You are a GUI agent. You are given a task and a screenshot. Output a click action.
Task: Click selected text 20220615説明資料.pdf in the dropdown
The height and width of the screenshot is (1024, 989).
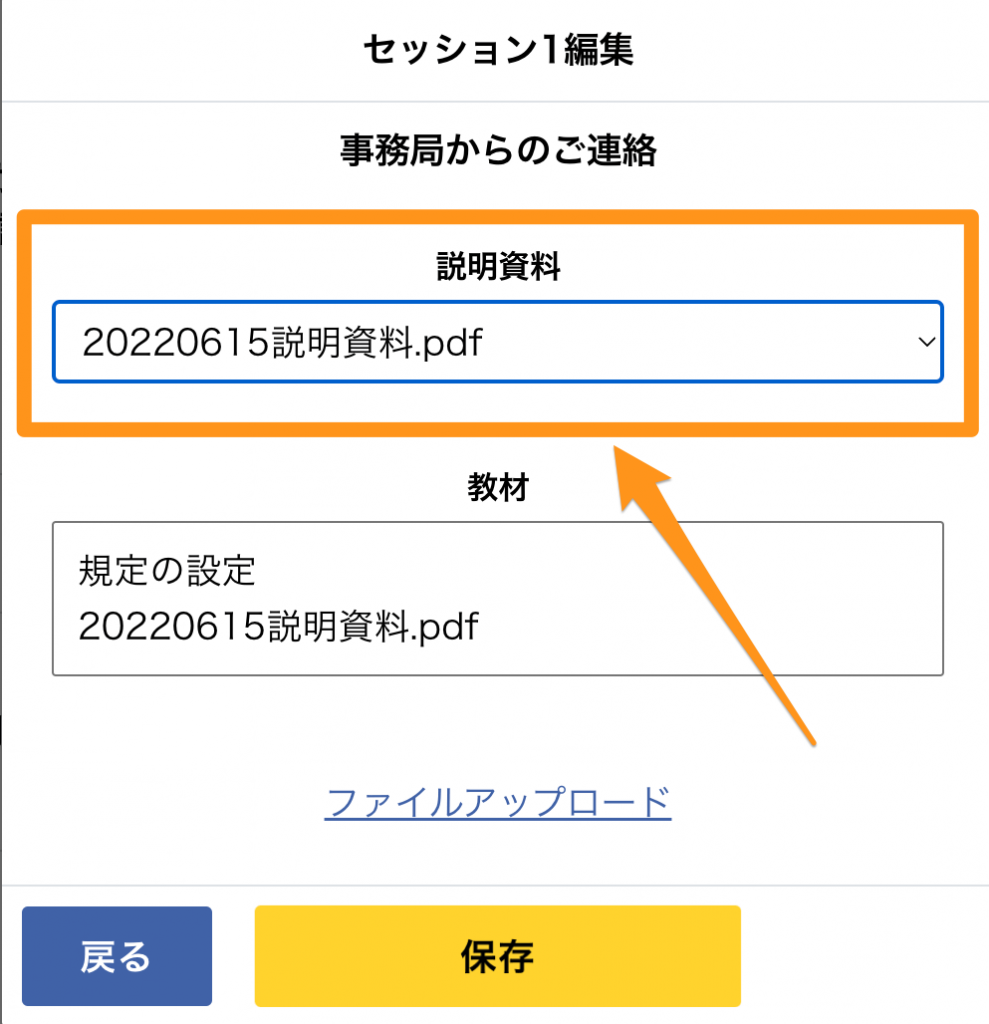(282, 342)
